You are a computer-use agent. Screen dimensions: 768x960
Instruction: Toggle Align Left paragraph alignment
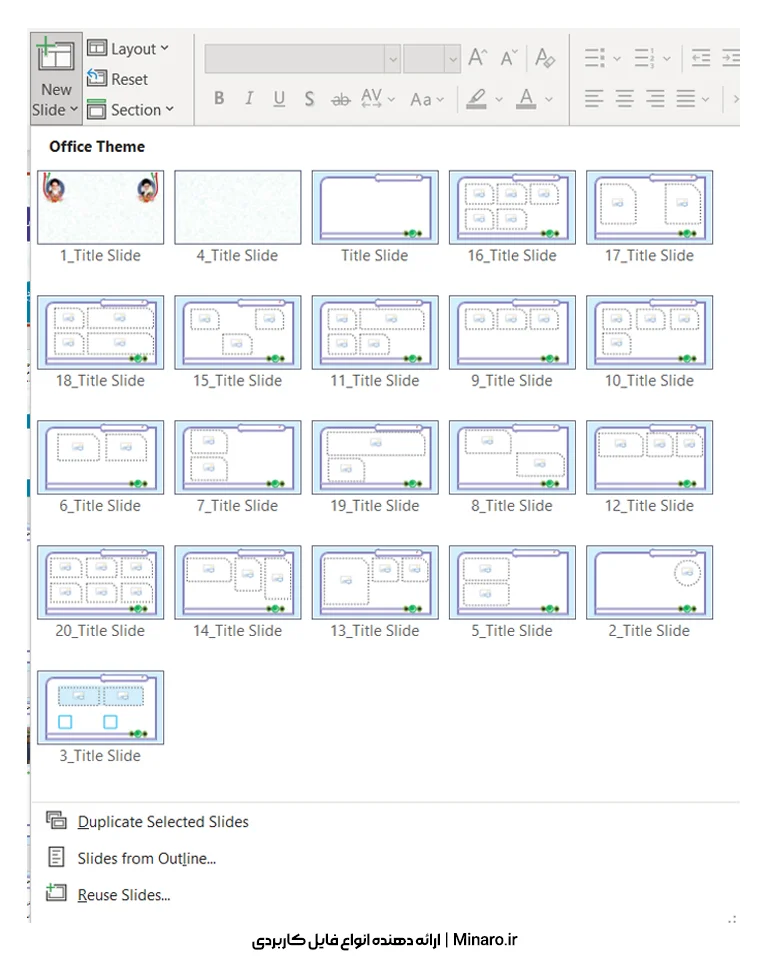point(594,99)
